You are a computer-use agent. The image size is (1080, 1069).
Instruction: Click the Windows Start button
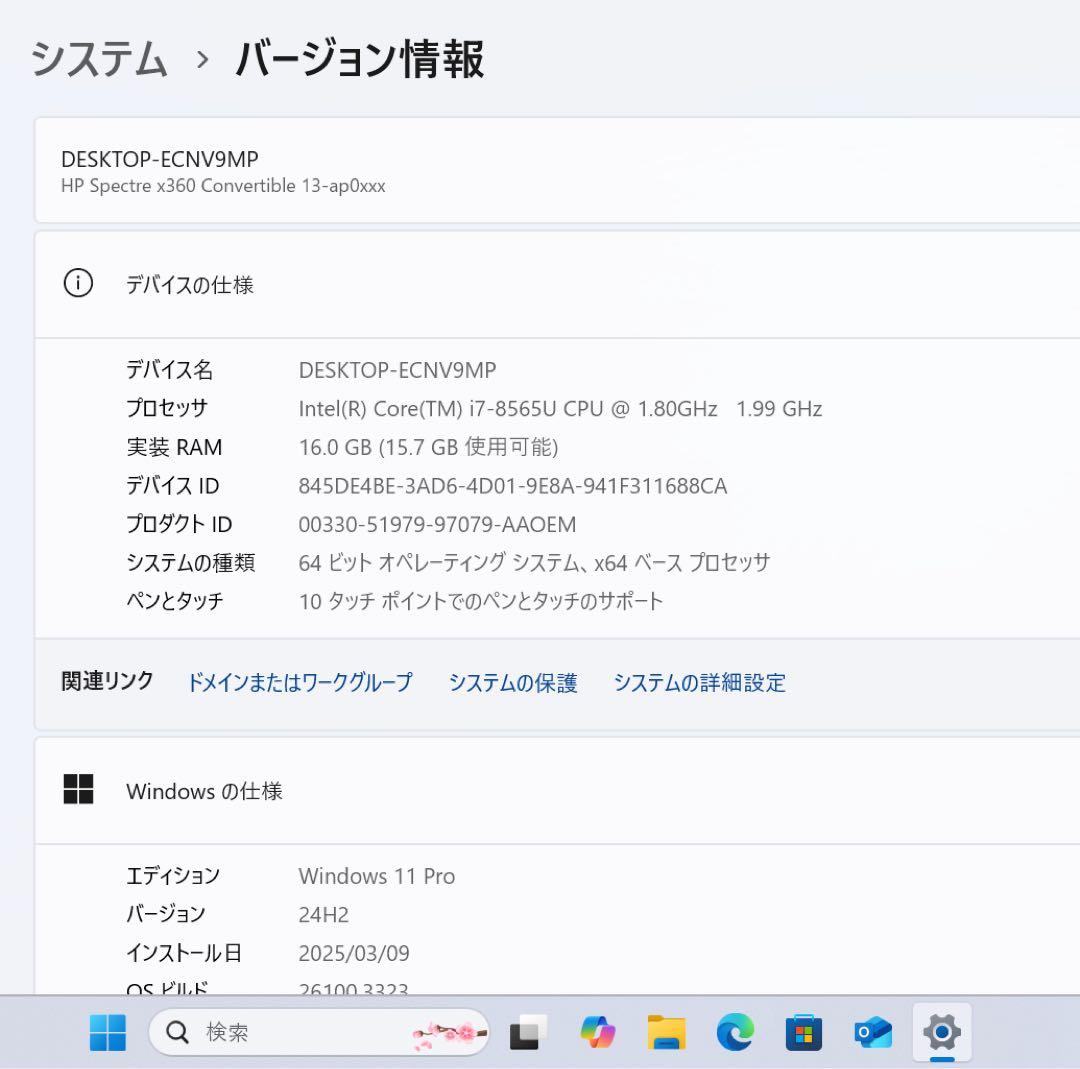(x=108, y=1033)
